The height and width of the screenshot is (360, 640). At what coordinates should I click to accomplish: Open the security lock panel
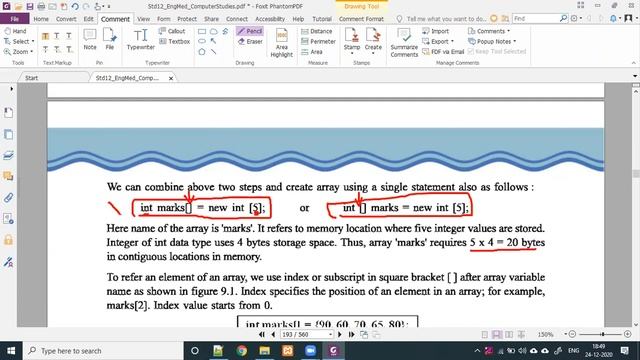click(x=8, y=240)
